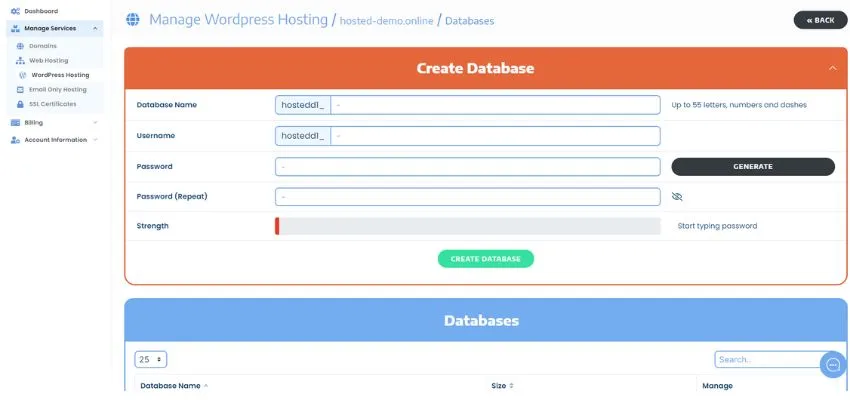Click the hostedd1_ prefix in Username
Image resolution: width=850 pixels, height=400 pixels.
(x=303, y=136)
